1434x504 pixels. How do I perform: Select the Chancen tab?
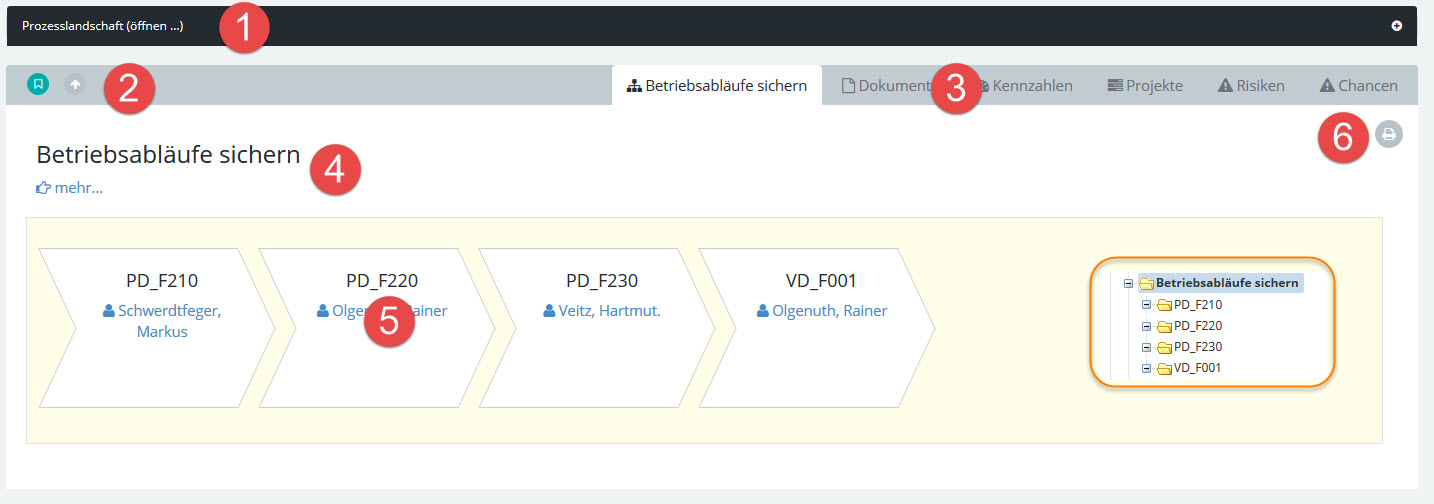tap(1358, 86)
